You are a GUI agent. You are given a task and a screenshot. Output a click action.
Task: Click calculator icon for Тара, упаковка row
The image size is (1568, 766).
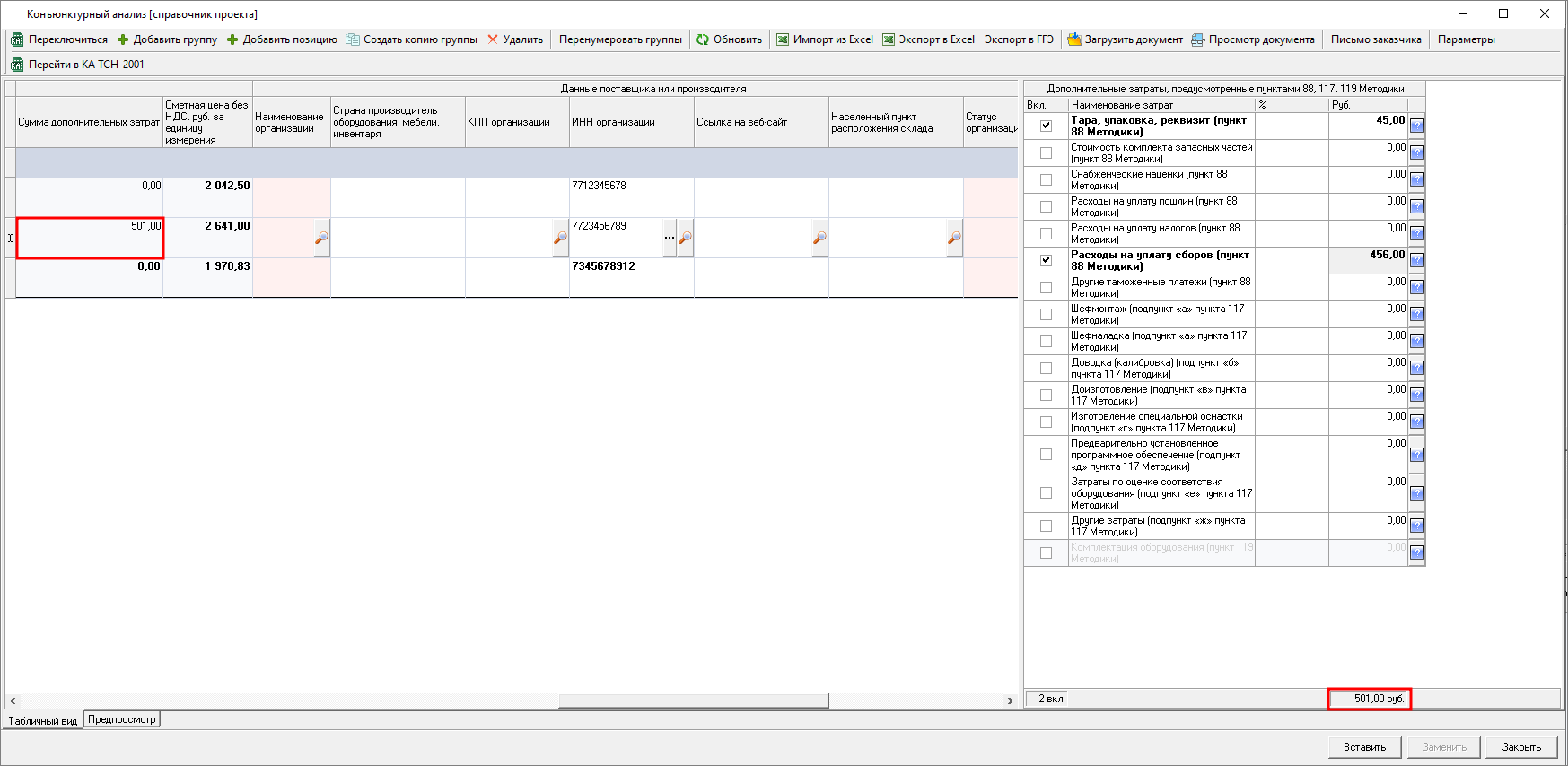[x=1416, y=126]
